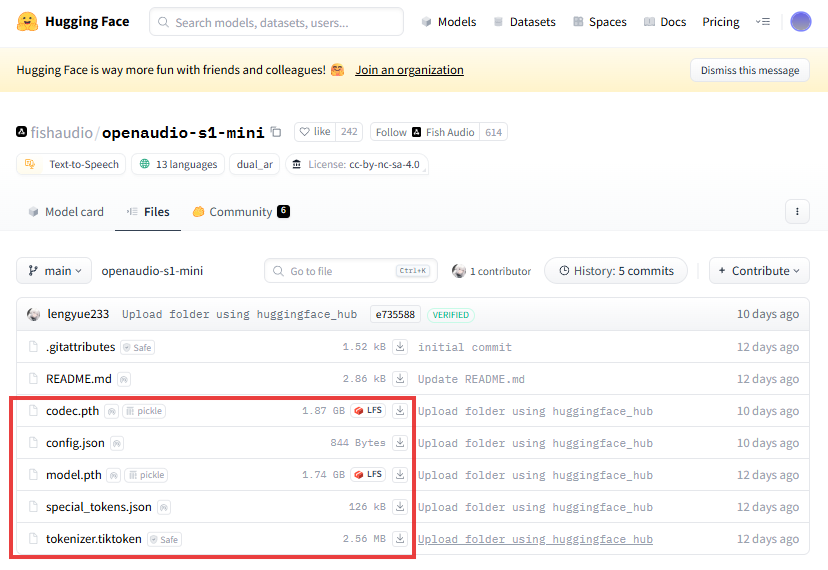Click lengyue233's avatar in commit row
The width and height of the screenshot is (828, 570).
click(x=34, y=314)
